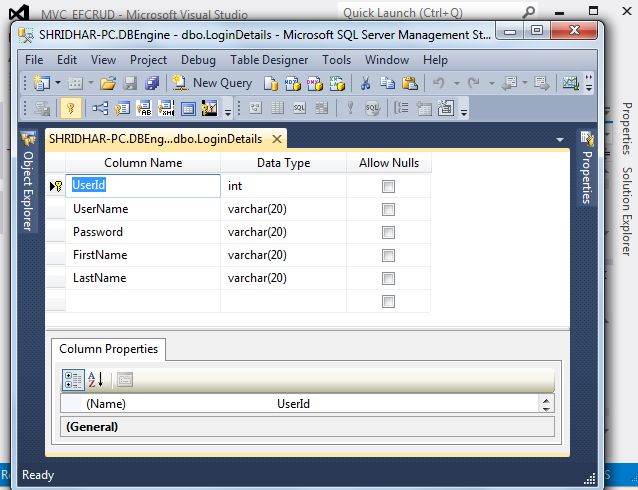Click the Analysis Services MDX Query icon
638x490 pixels.
point(293,83)
